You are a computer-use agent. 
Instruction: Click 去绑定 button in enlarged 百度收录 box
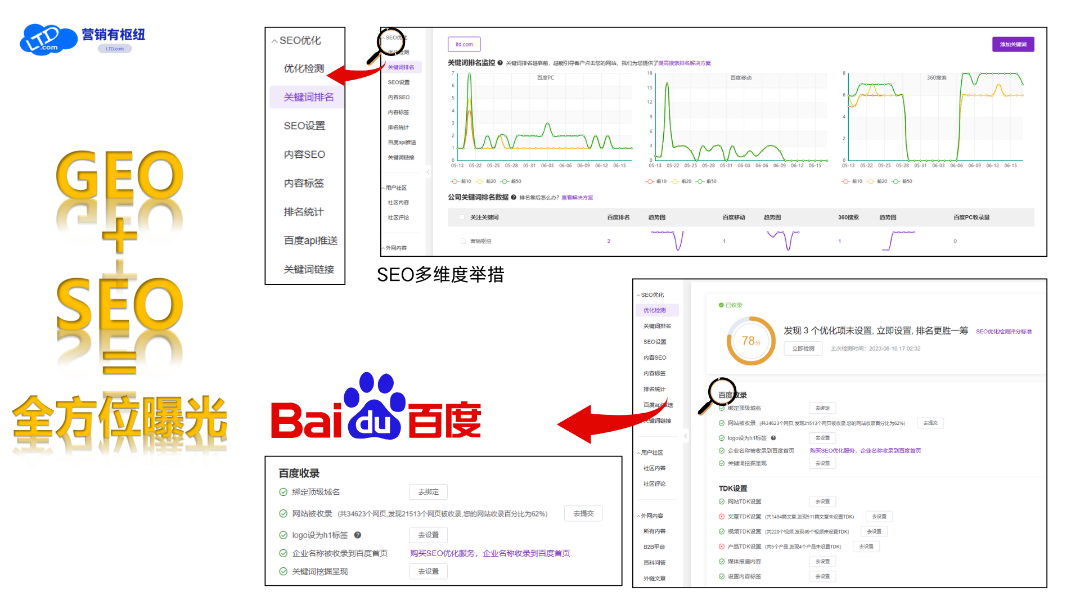tap(428, 492)
